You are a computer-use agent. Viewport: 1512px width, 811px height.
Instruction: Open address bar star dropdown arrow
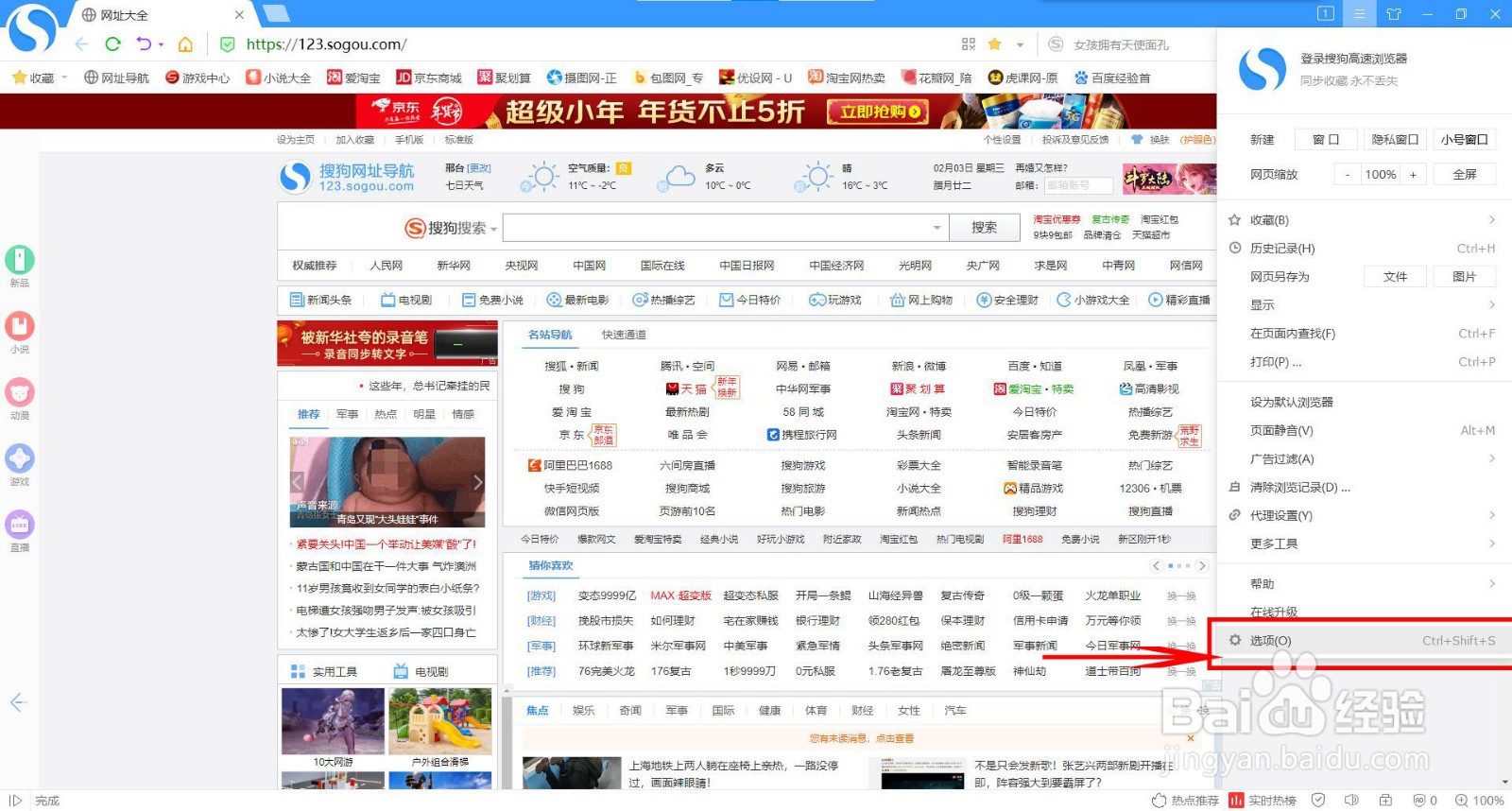click(1020, 44)
